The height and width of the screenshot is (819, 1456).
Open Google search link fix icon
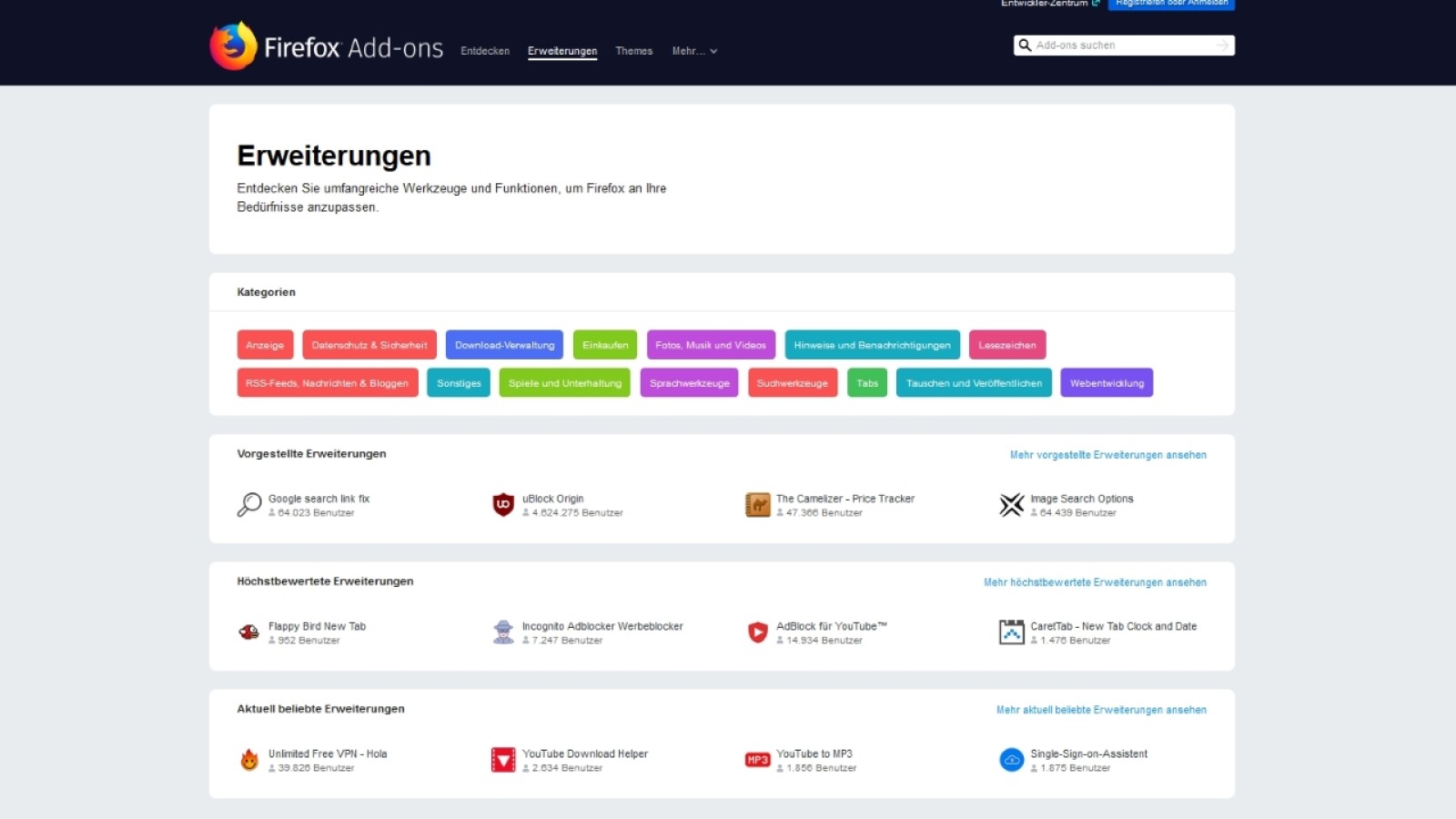pos(249,504)
